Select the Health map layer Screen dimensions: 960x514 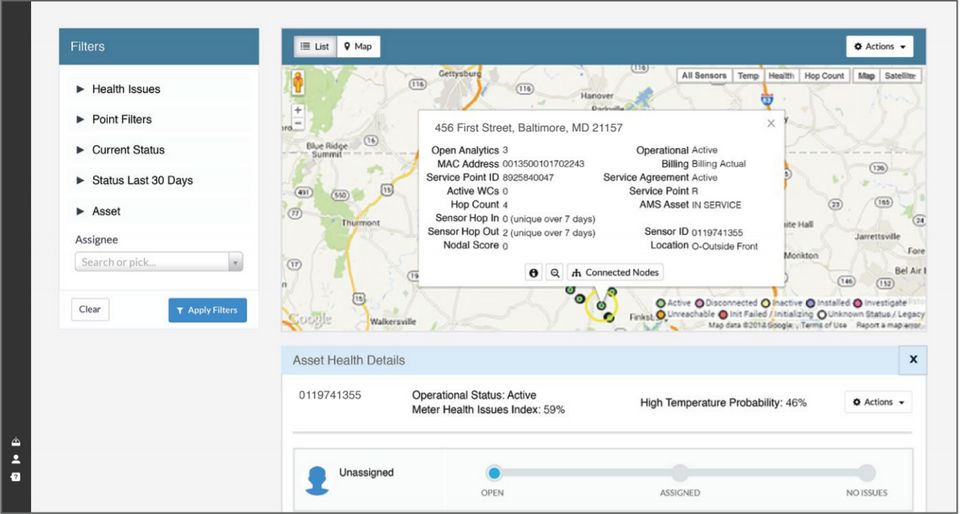pyautogui.click(x=781, y=76)
